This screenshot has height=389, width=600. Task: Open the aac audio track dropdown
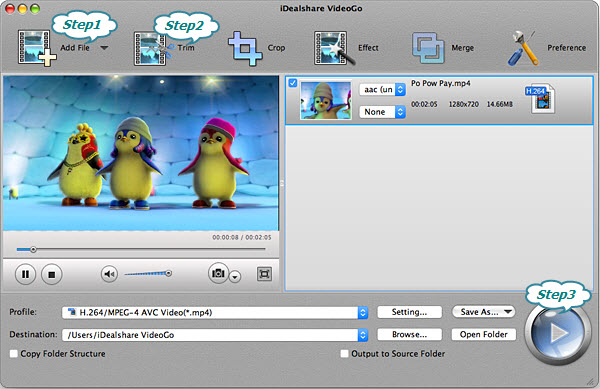coord(382,90)
